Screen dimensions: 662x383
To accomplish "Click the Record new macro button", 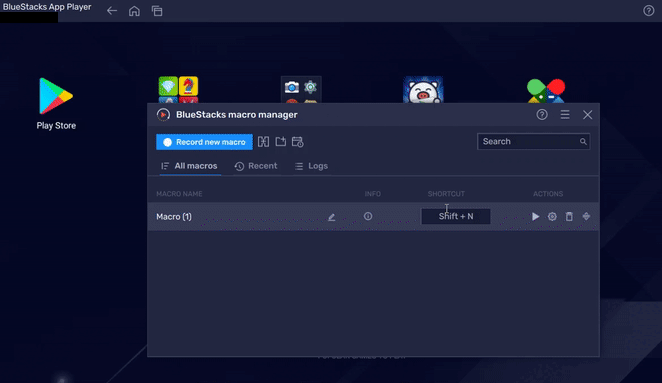I will pyautogui.click(x=204, y=142).
